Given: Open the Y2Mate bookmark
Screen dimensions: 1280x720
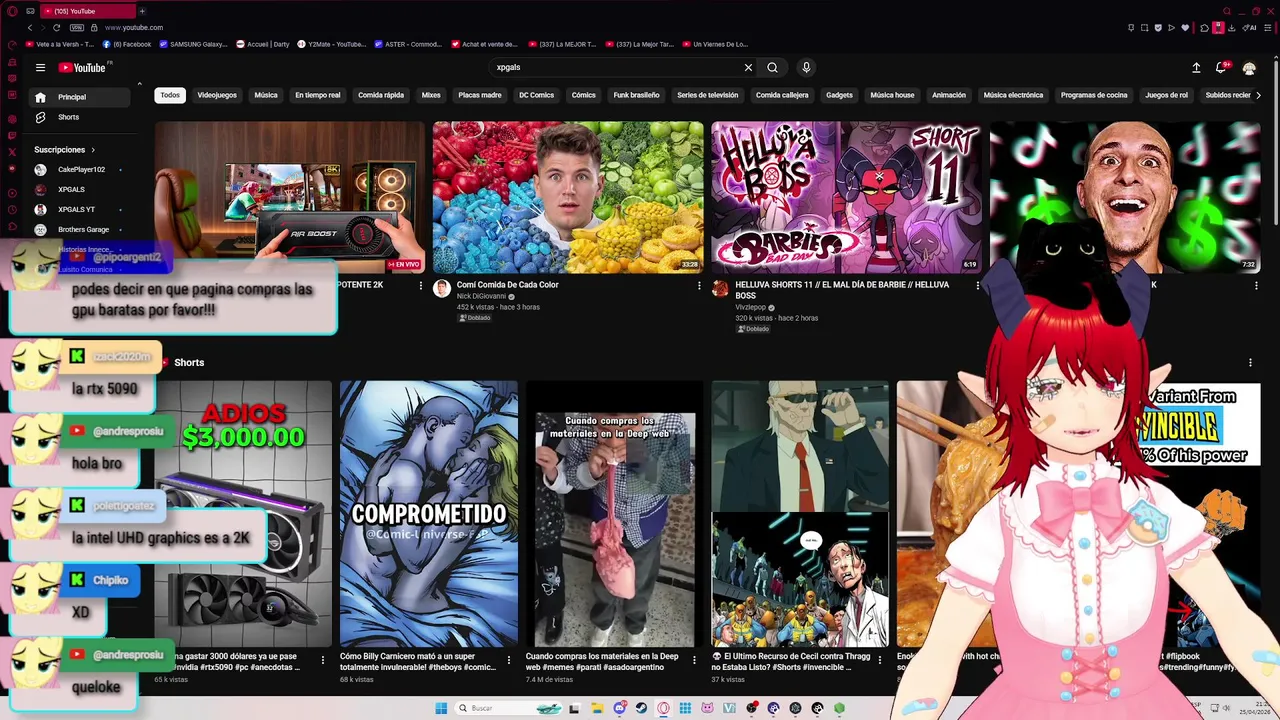Looking at the screenshot, I should click(x=331, y=44).
